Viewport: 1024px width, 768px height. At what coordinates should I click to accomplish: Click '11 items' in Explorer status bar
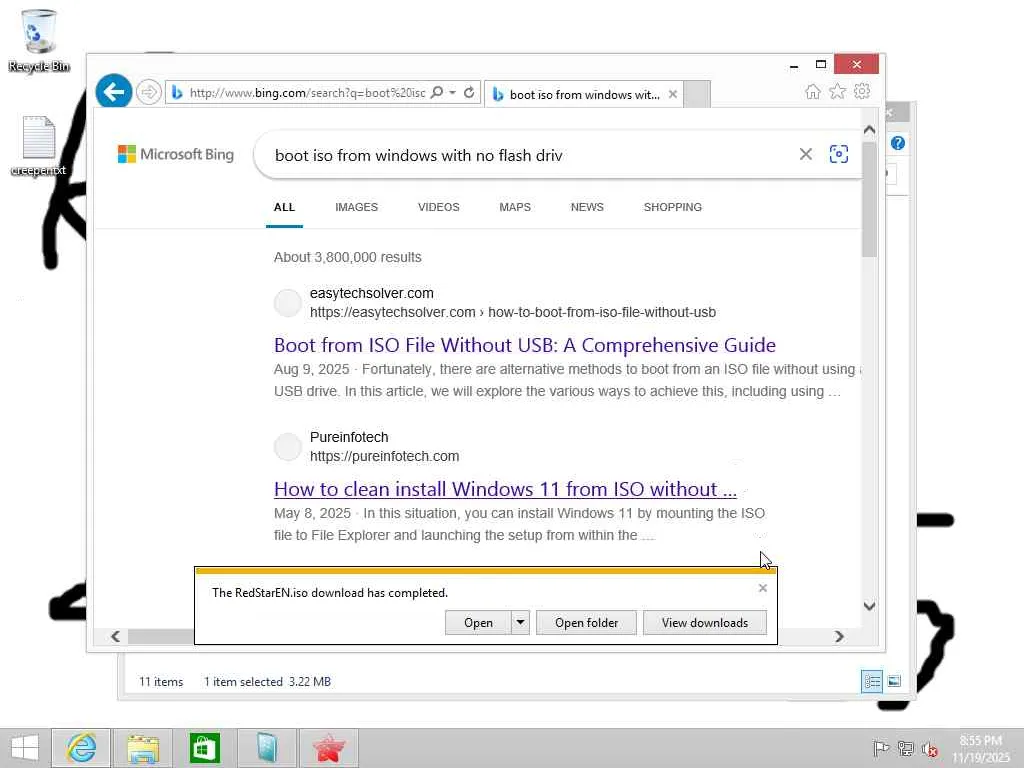161,682
